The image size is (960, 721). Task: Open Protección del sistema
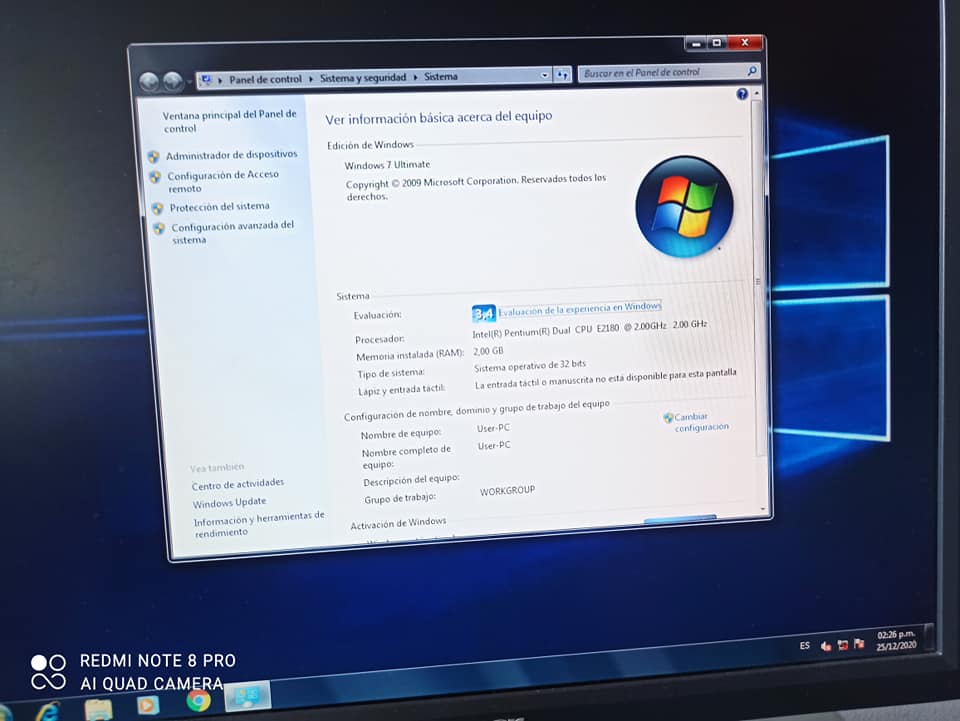219,207
